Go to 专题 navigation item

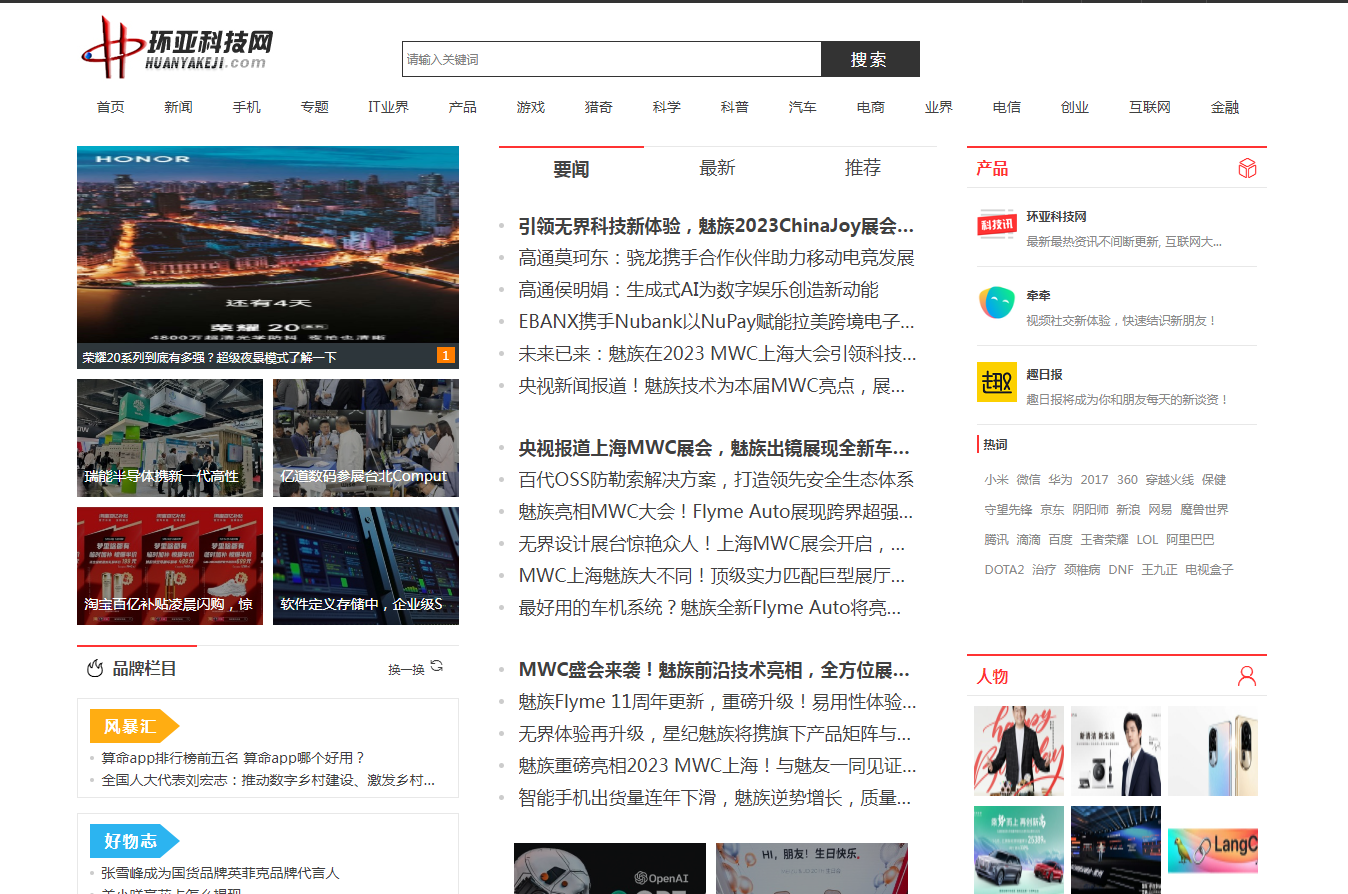(x=315, y=107)
